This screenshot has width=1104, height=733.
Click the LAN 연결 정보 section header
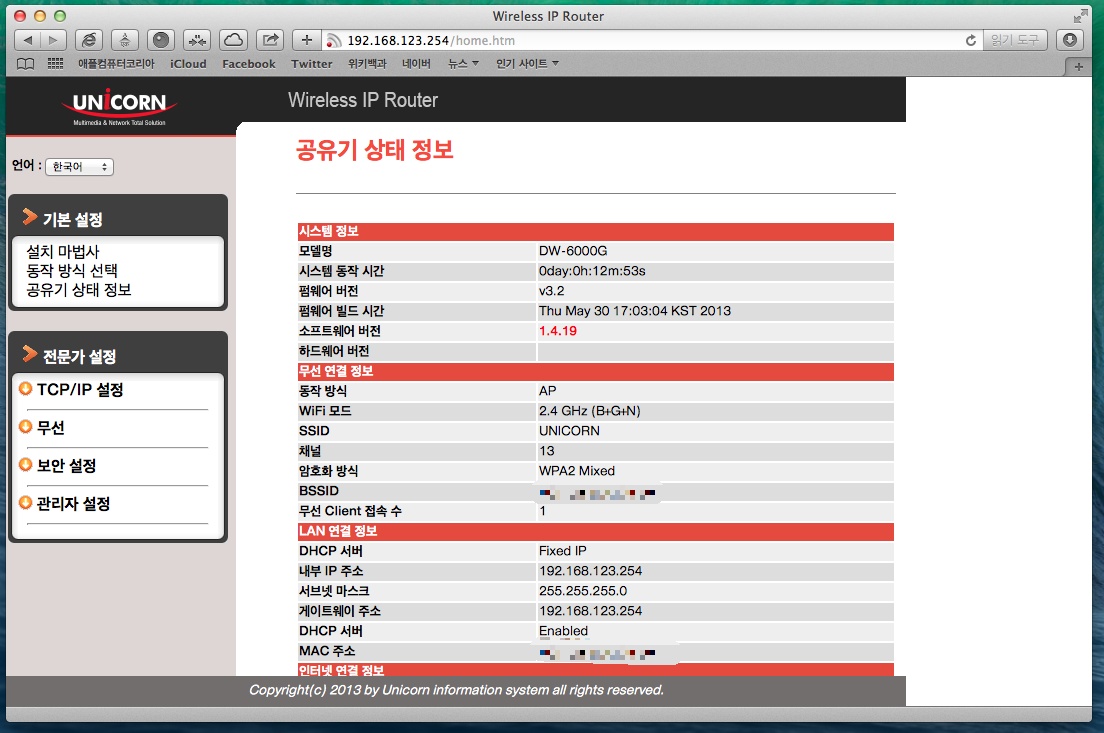pos(596,531)
